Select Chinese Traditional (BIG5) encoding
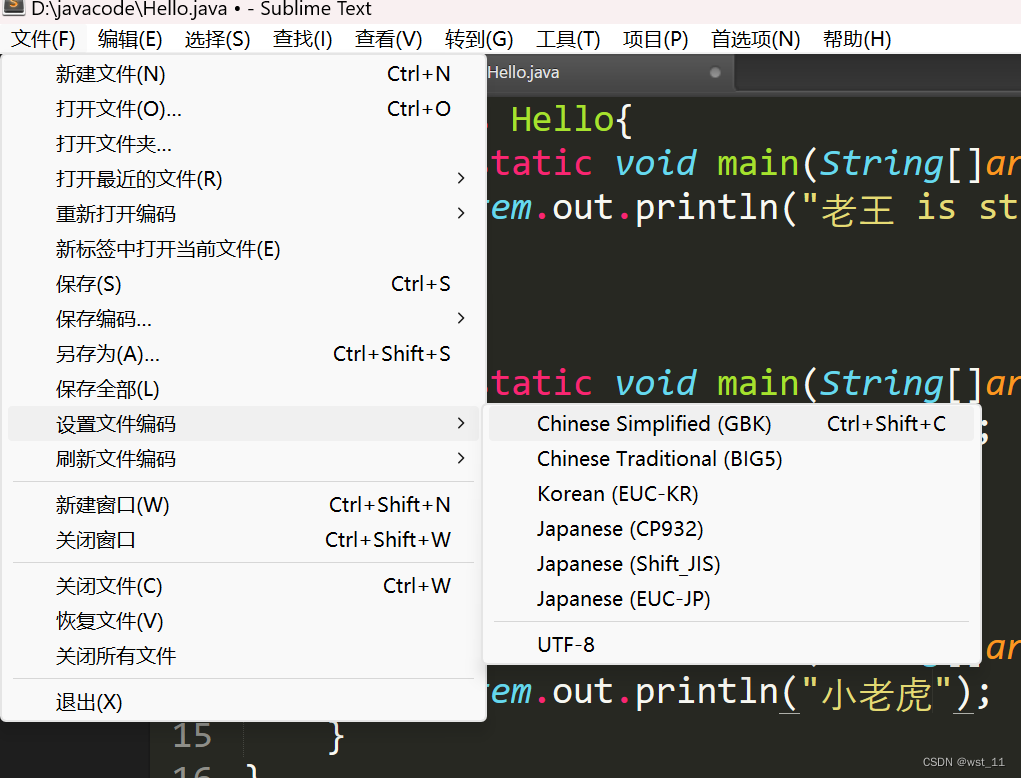1021x778 pixels. pos(731,459)
